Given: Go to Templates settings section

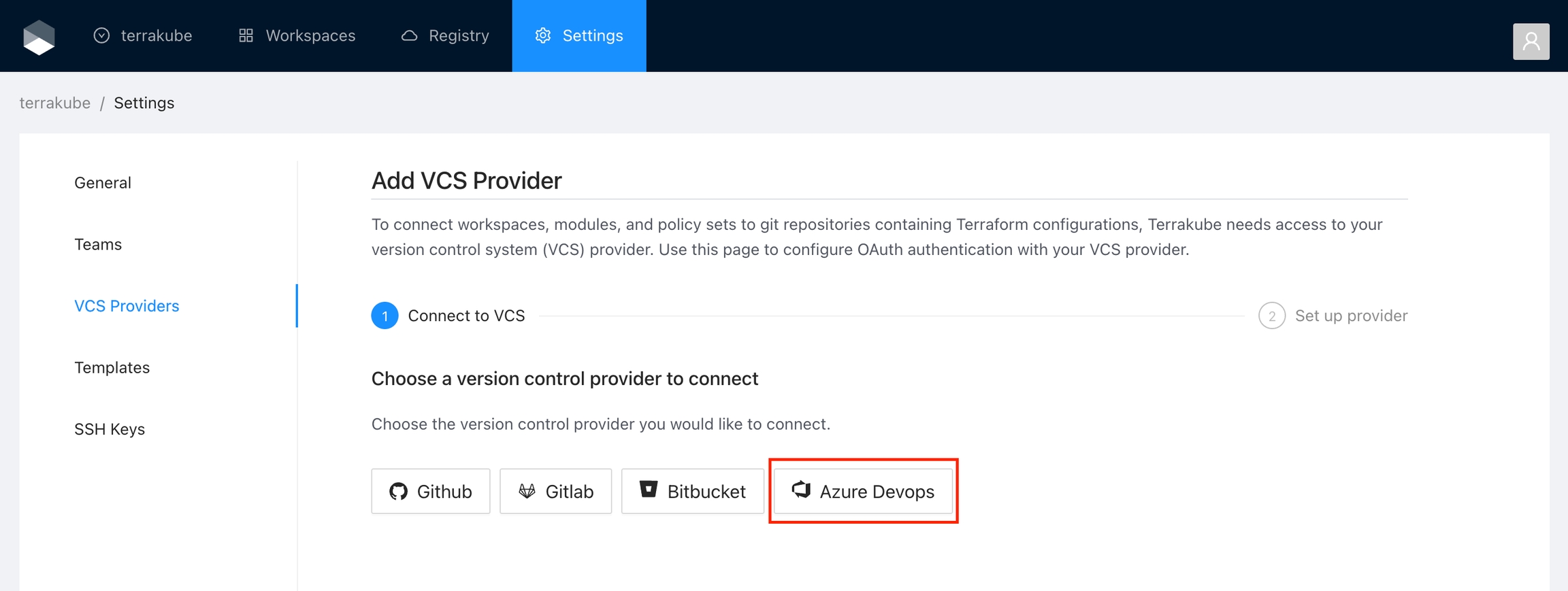Looking at the screenshot, I should coord(112,367).
